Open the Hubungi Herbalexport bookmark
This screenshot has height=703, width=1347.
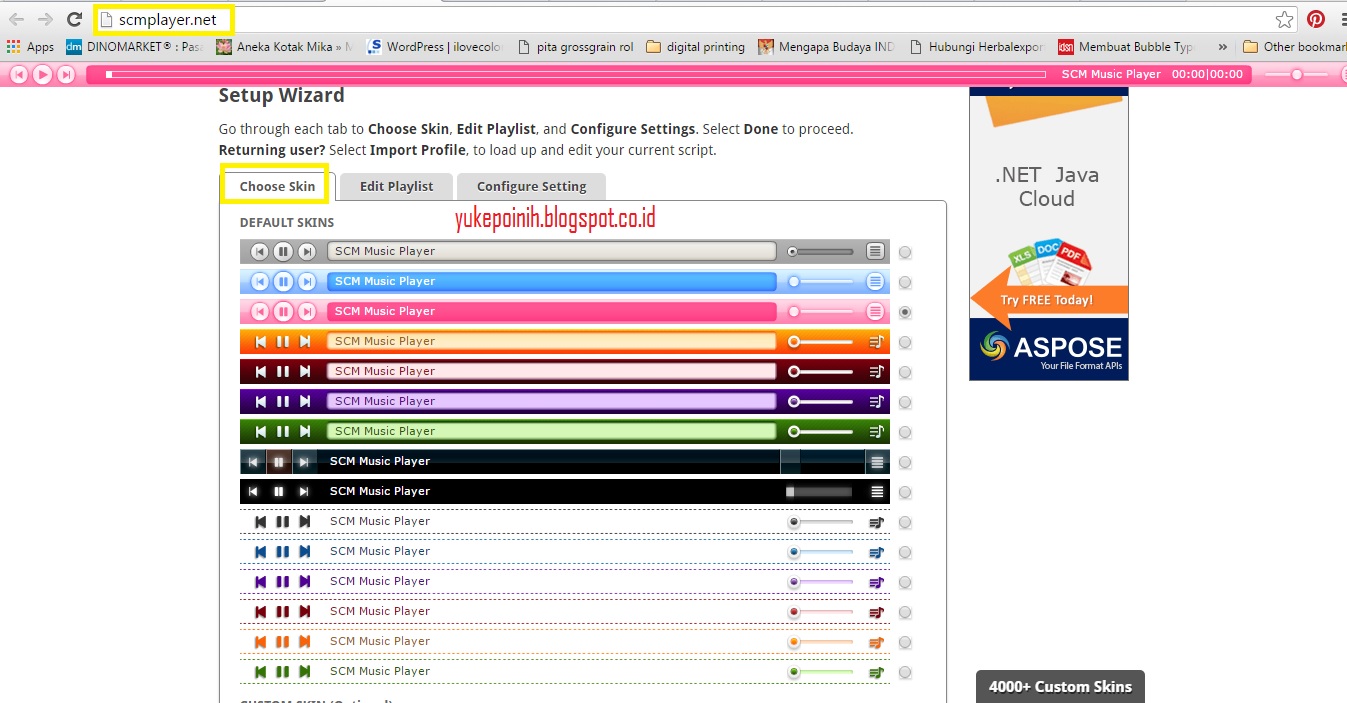pos(976,46)
